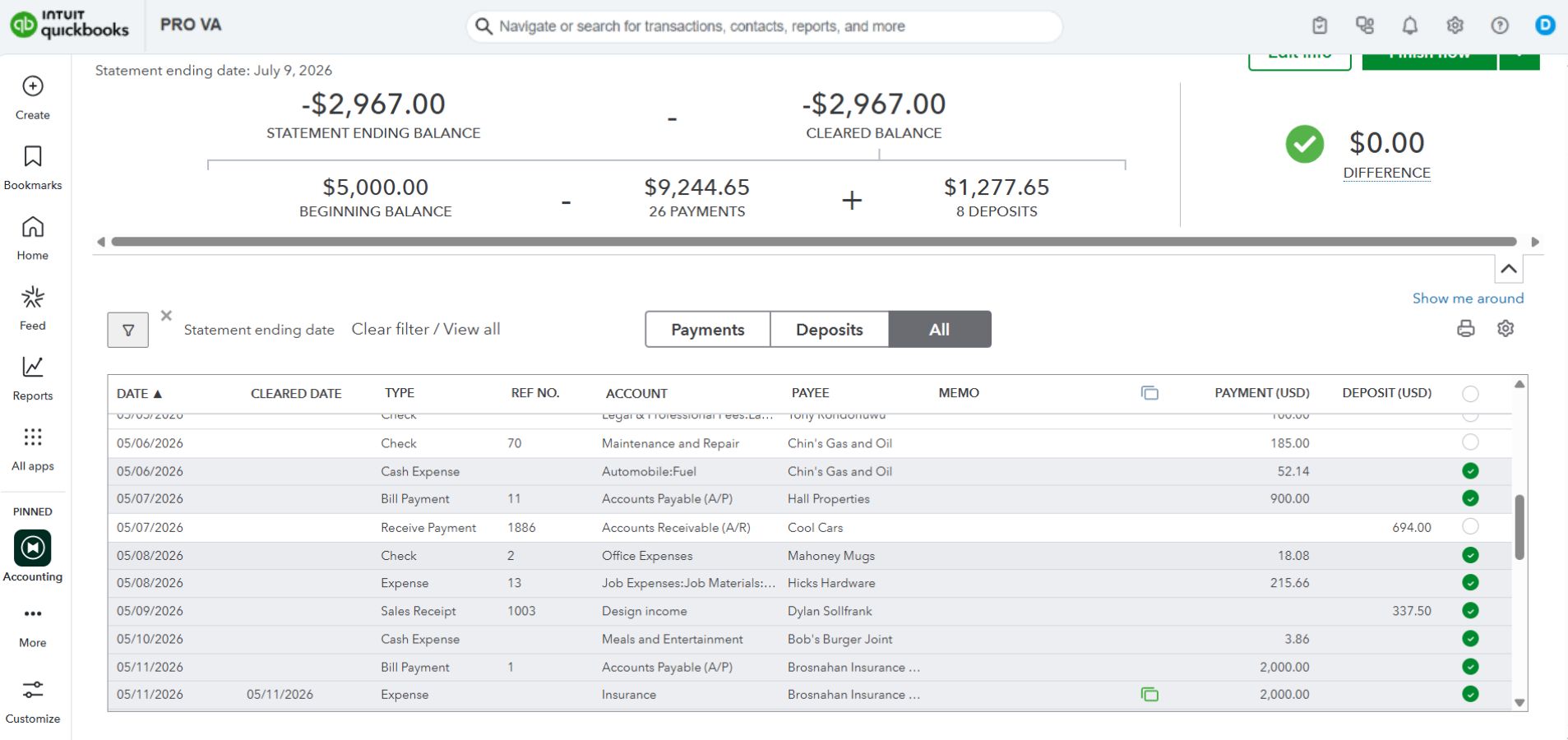Open the notifications bell
This screenshot has width=1568, height=740.
click(x=1409, y=25)
